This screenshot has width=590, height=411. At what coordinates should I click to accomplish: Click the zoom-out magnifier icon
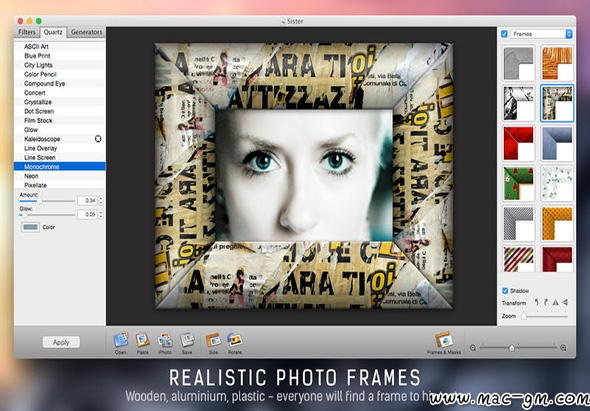tap(473, 348)
